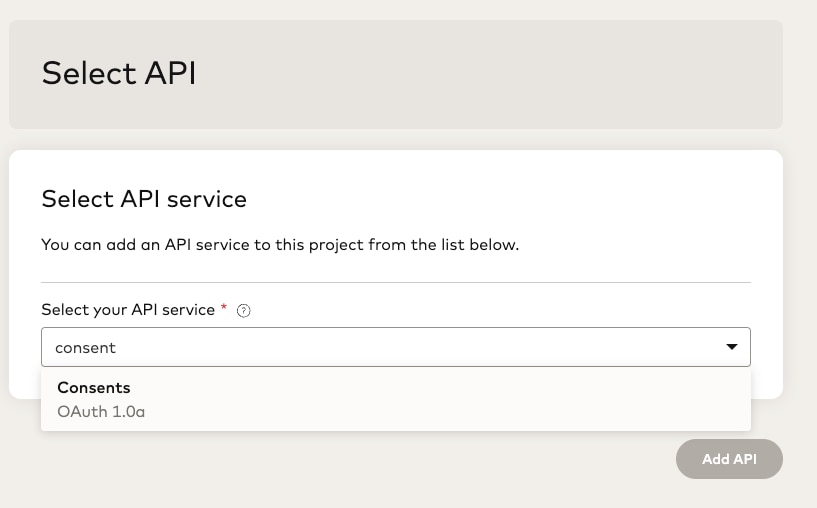Click the 'Select API service' heading
The image size is (817, 508).
pyautogui.click(x=144, y=199)
